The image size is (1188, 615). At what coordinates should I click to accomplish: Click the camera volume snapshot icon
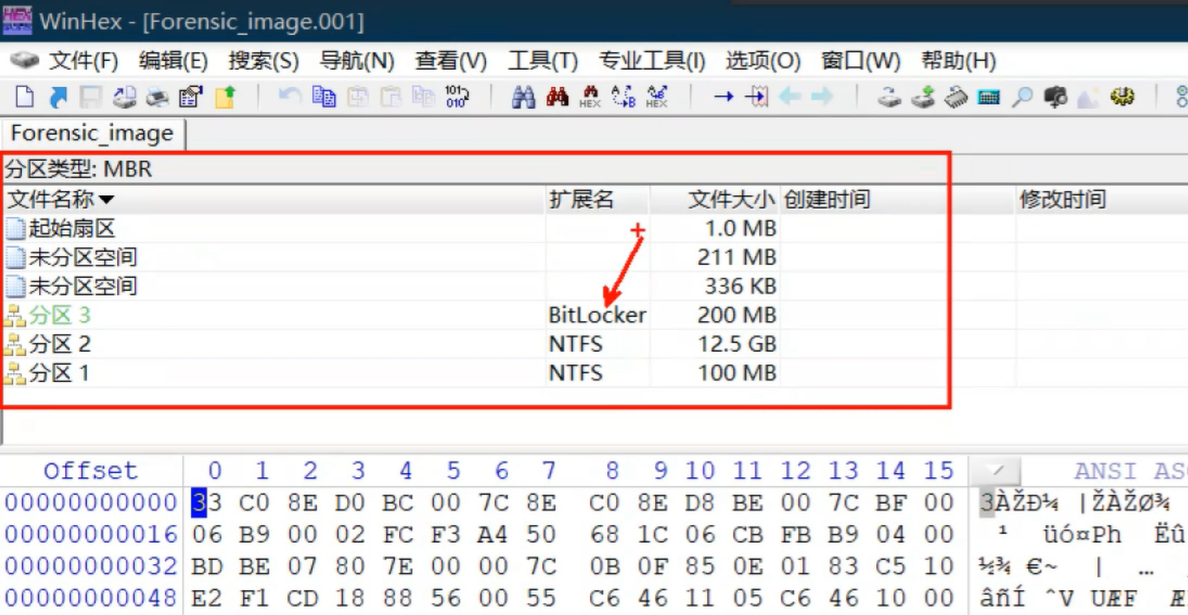coord(1055,97)
